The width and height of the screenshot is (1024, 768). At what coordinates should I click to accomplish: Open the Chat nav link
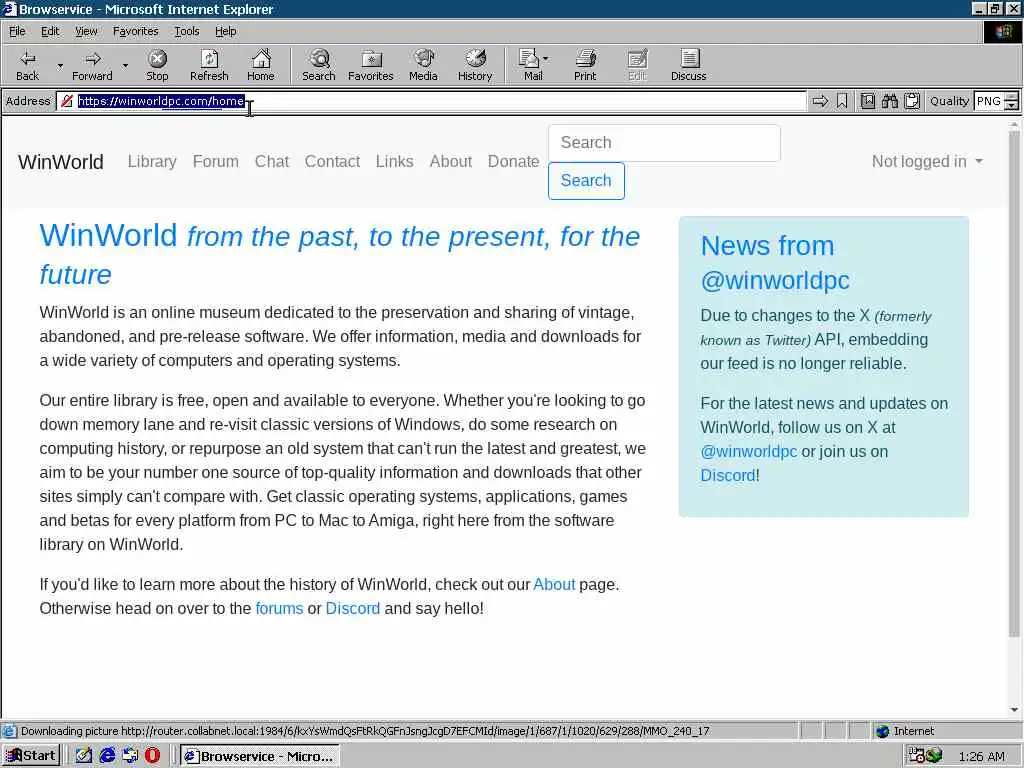point(272,161)
